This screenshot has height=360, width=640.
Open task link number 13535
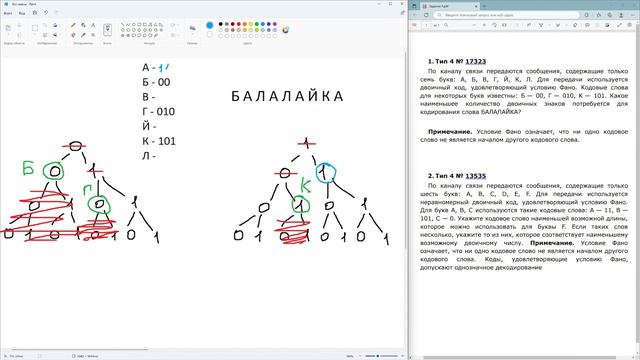476,176
